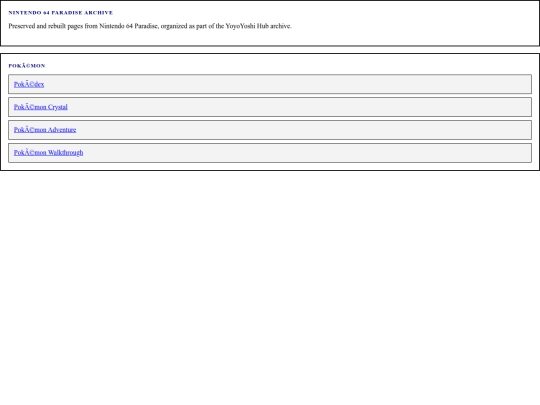Click the Nintendo 64 Paradise Archive heading

61,13
